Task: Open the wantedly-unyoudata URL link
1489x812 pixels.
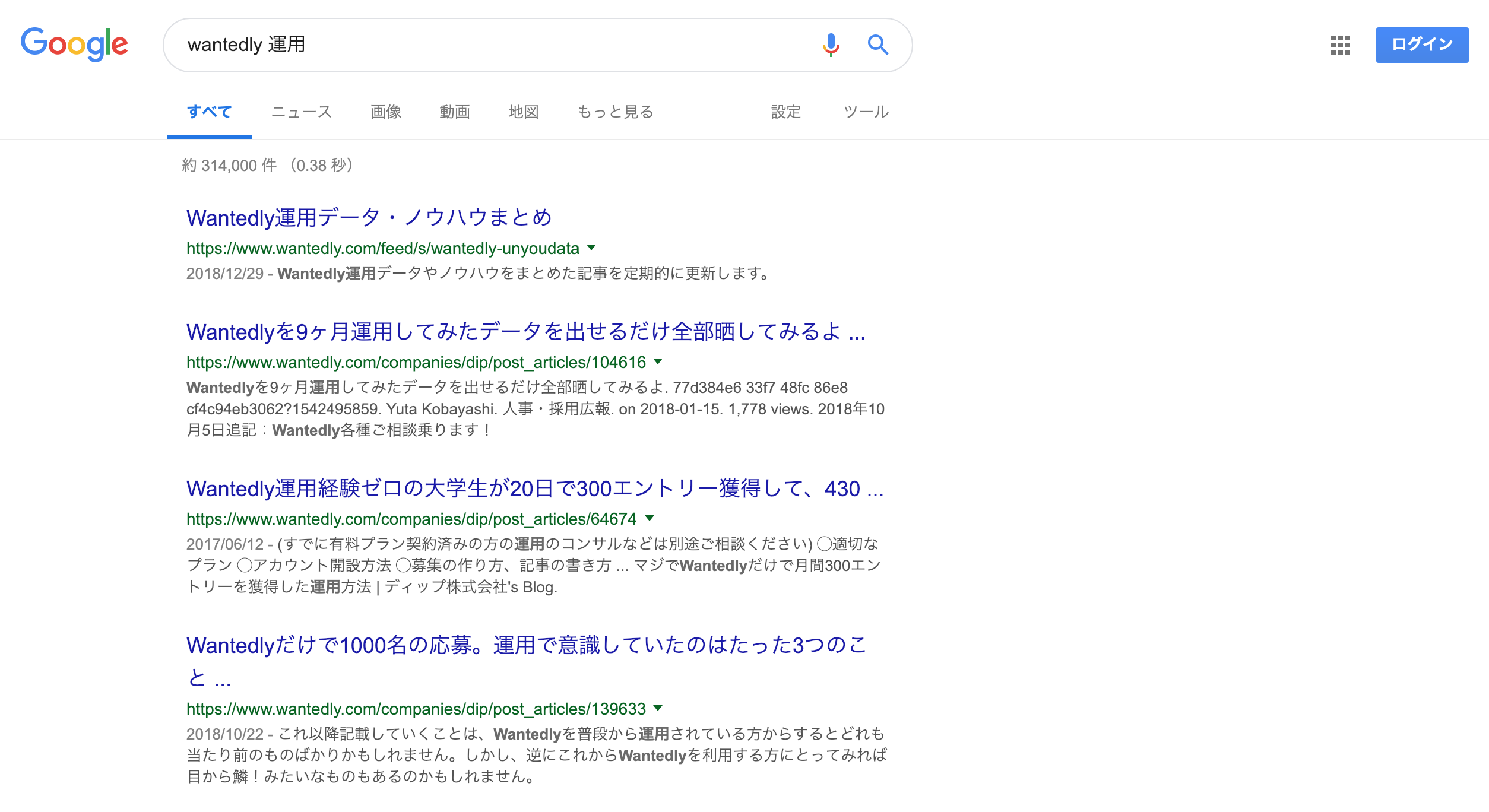Action: (x=383, y=248)
